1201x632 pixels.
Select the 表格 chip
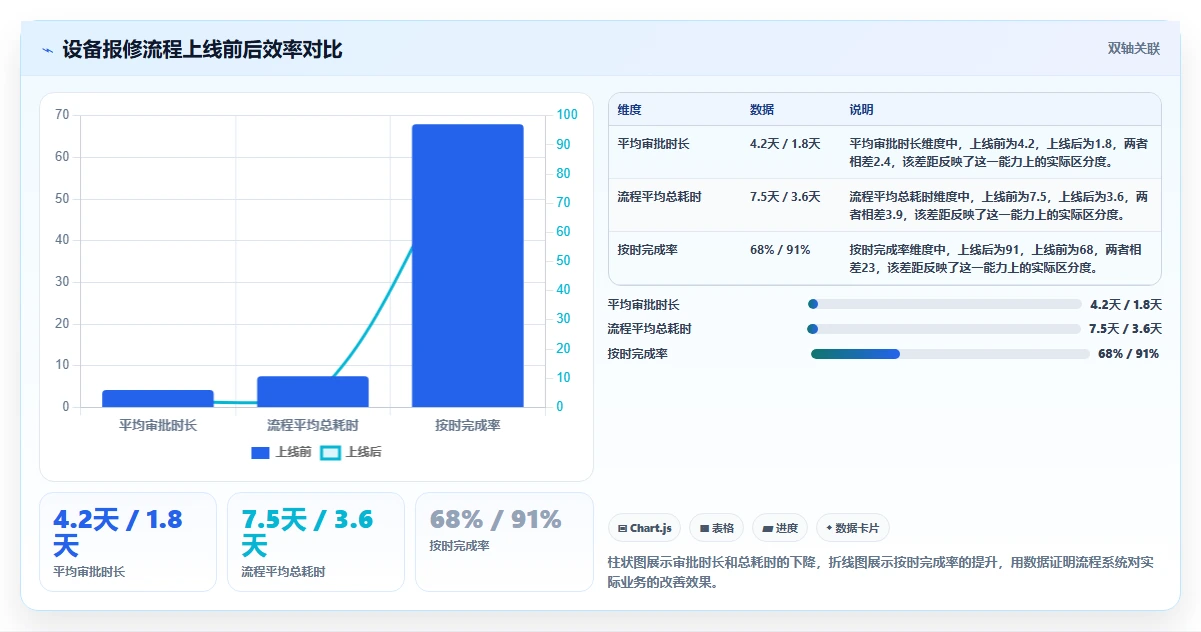point(717,528)
